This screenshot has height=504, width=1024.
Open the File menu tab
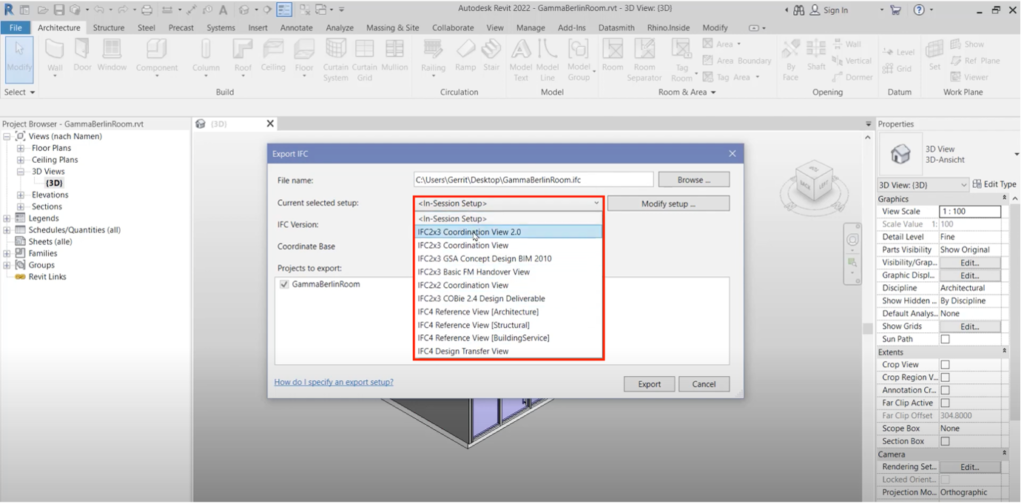[x=16, y=28]
